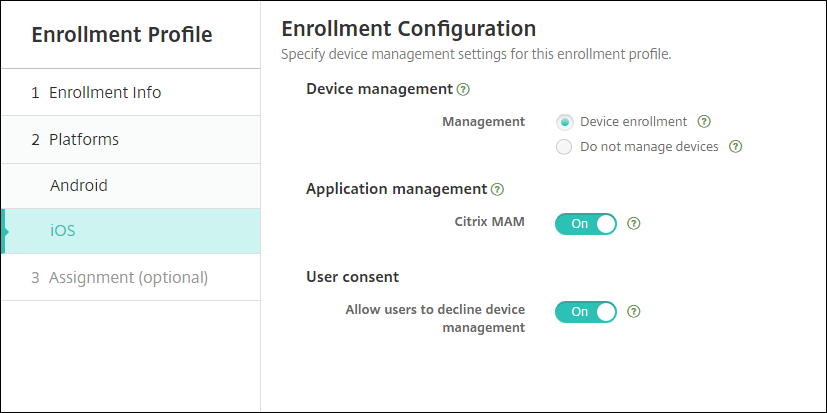Screen dimensions: 827x413
Task: Click help icon beside Citrix MAM toggle
Action: pyautogui.click(x=633, y=224)
